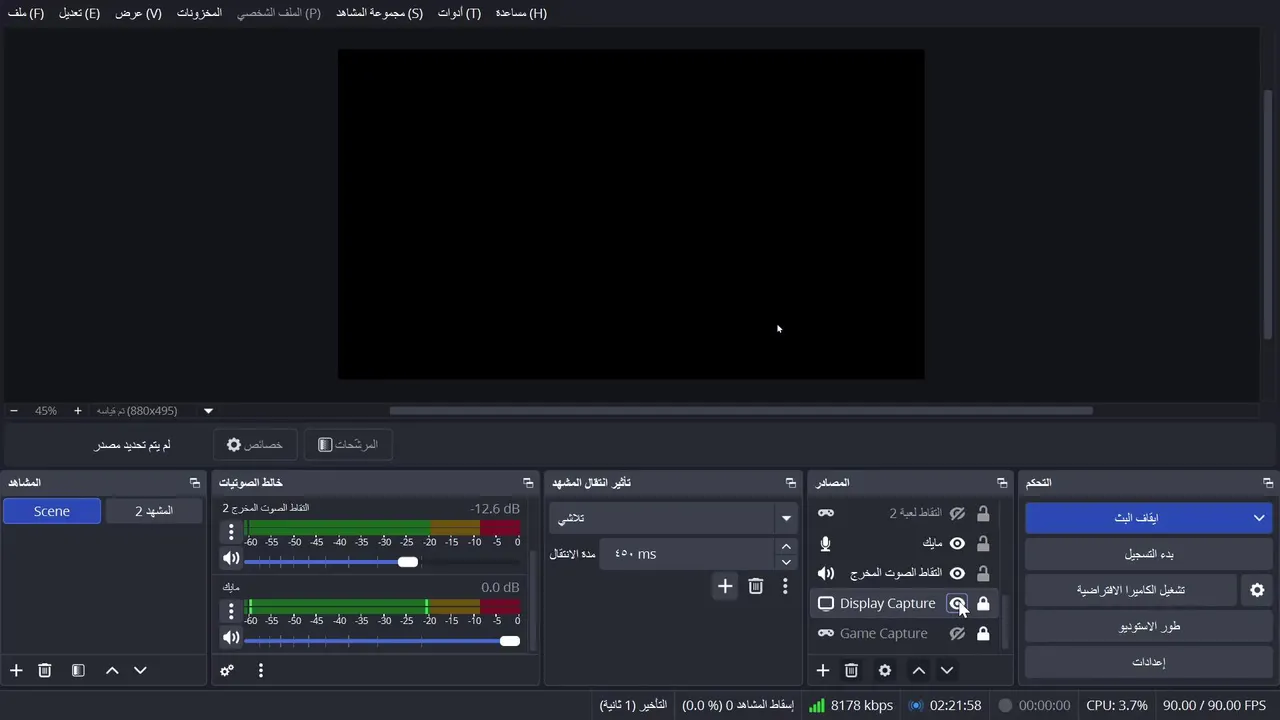Stop streaming with ايقاف البث button
This screenshot has height=720, width=1280.
click(1136, 518)
